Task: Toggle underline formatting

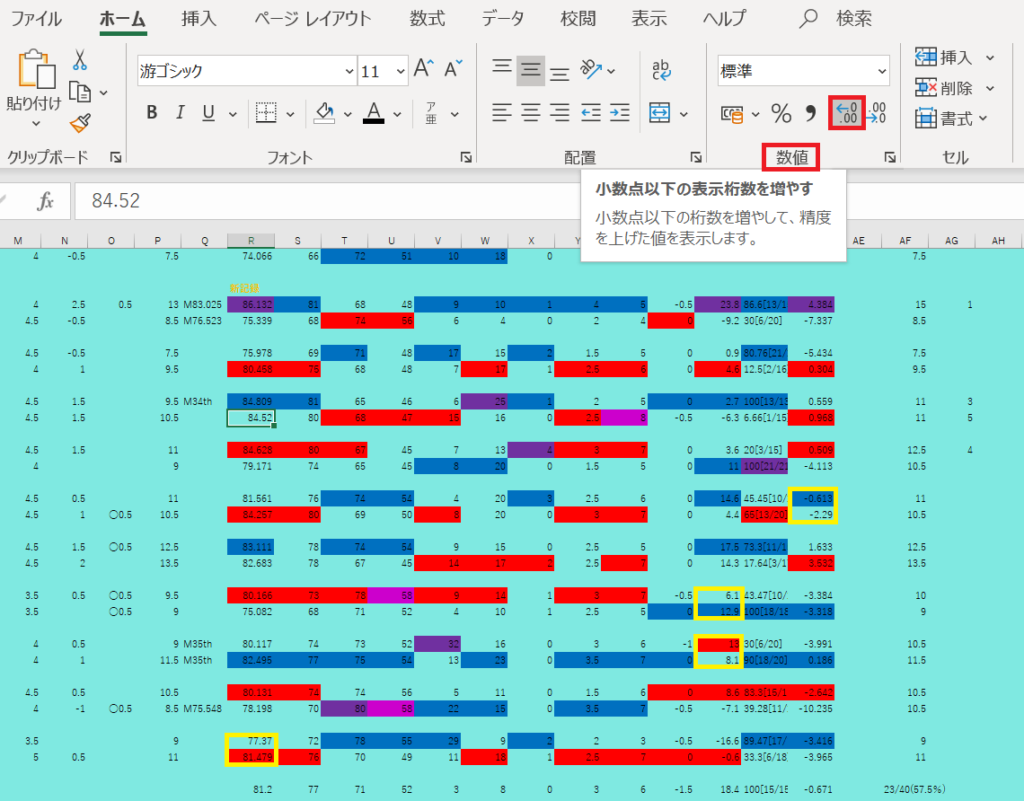Action: click(208, 113)
